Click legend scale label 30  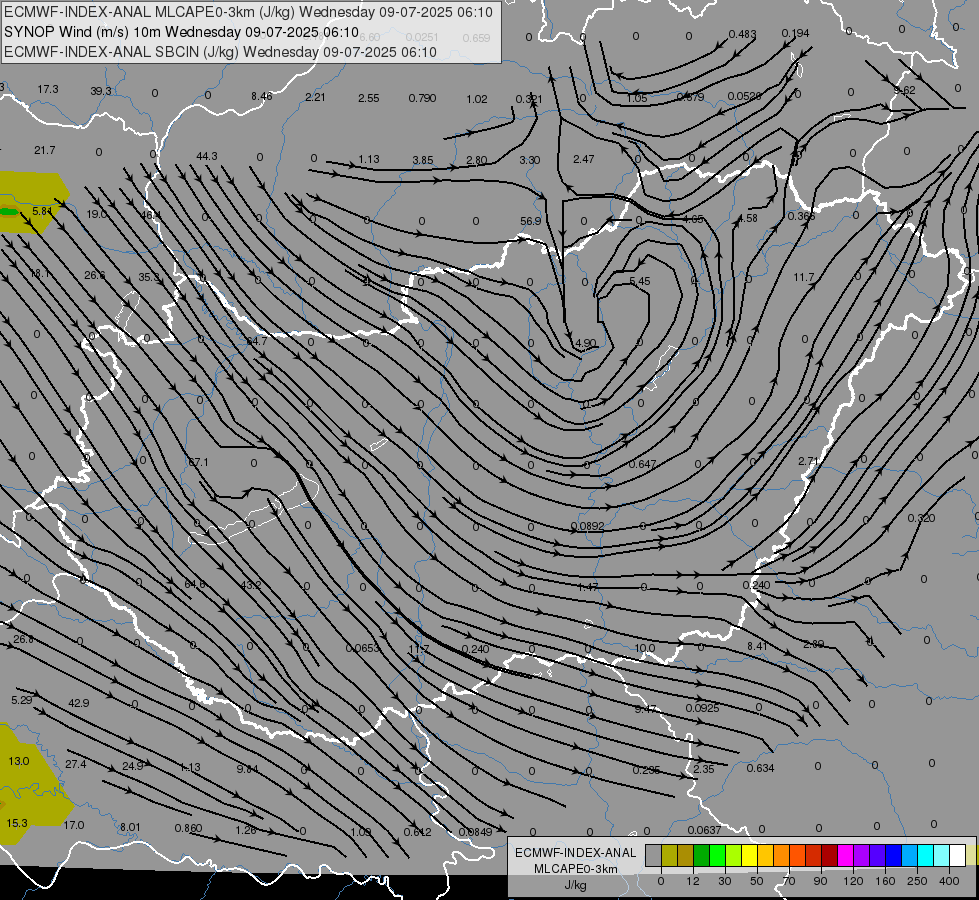pyautogui.click(x=724, y=881)
